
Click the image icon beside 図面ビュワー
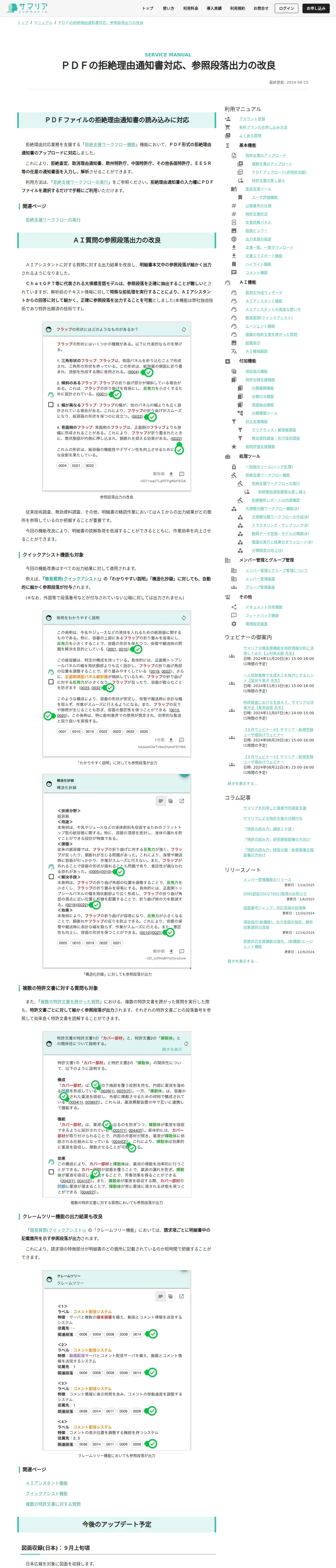[x=234, y=231]
